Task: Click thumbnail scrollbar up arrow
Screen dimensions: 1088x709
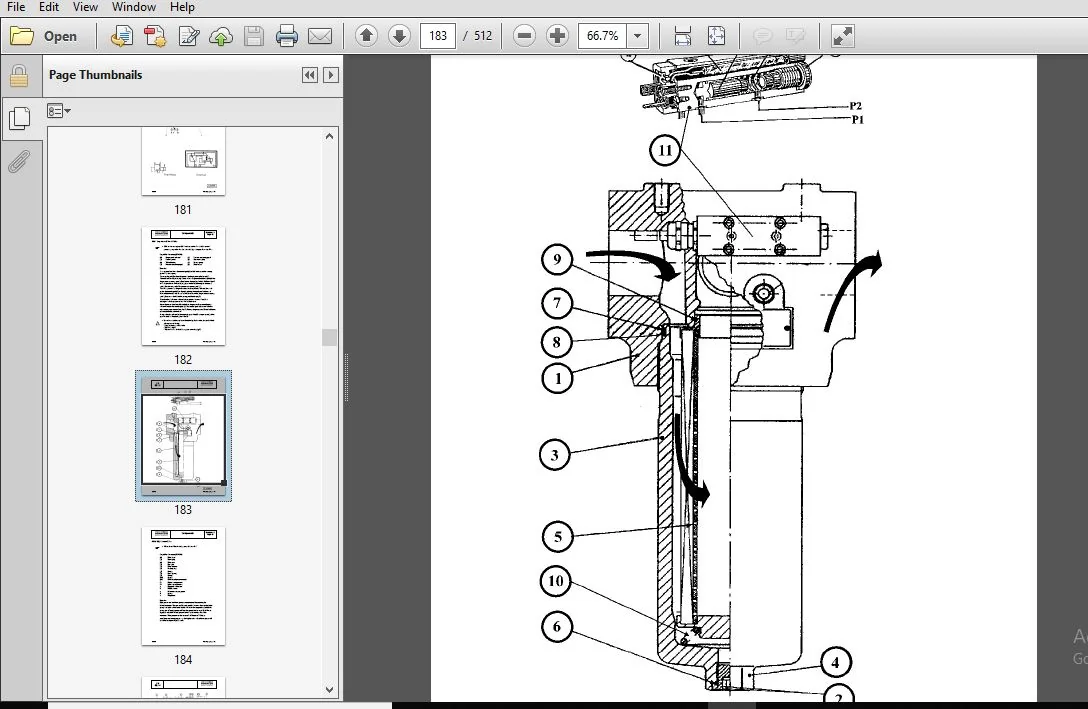Action: (x=330, y=136)
